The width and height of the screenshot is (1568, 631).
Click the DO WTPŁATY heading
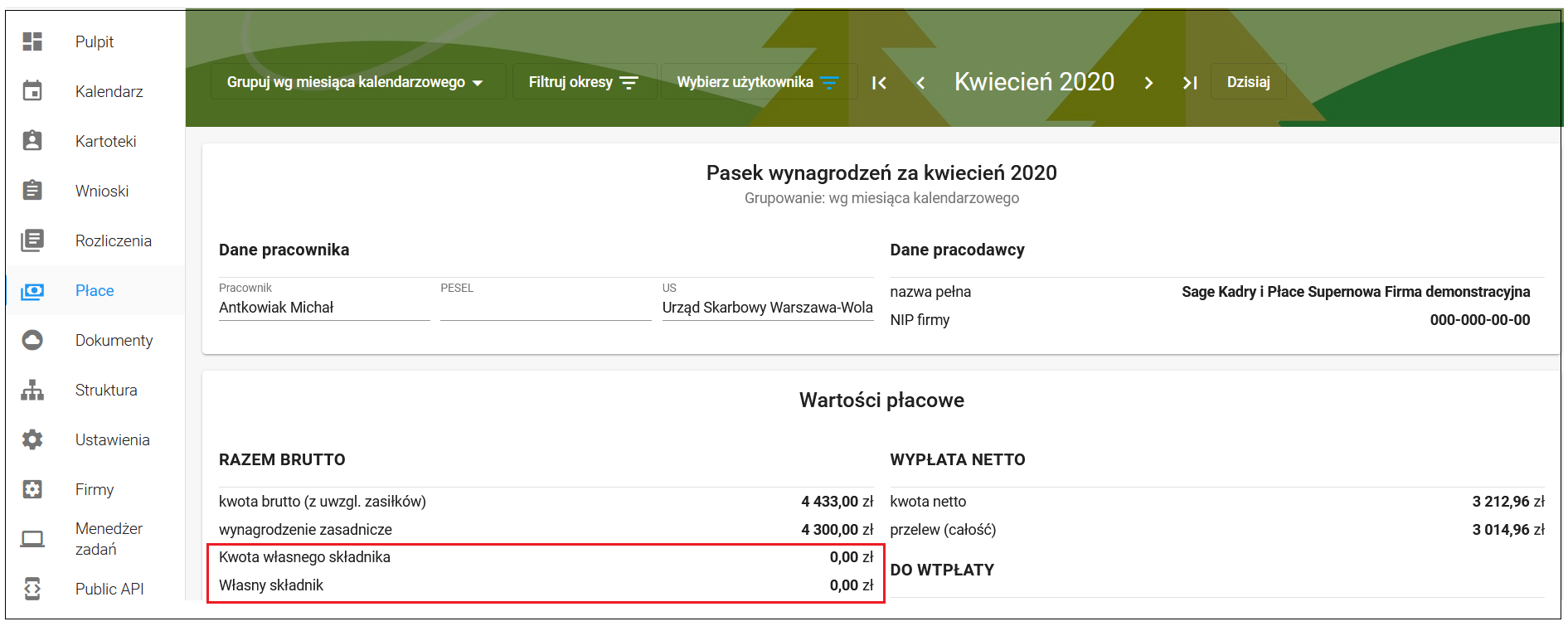[942, 570]
